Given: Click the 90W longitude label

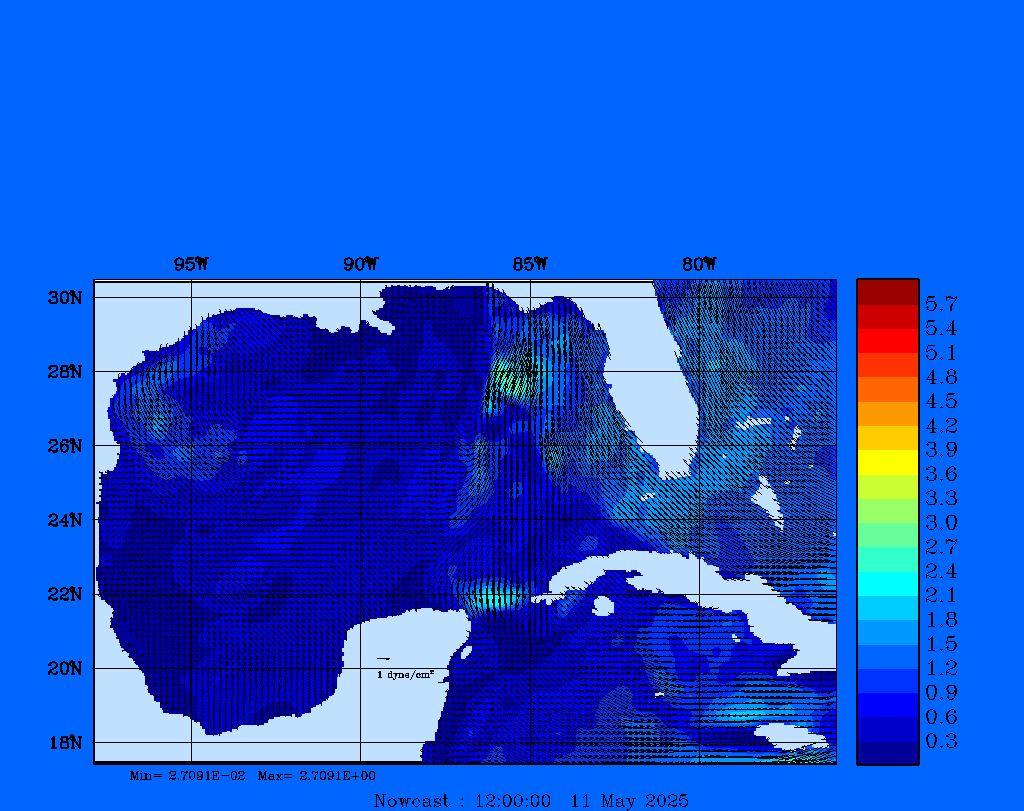Looking at the screenshot, I should (x=360, y=264).
